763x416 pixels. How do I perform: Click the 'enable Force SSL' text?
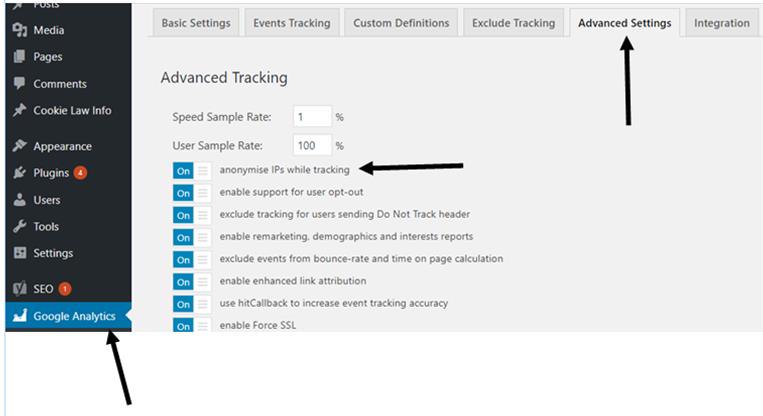point(257,325)
